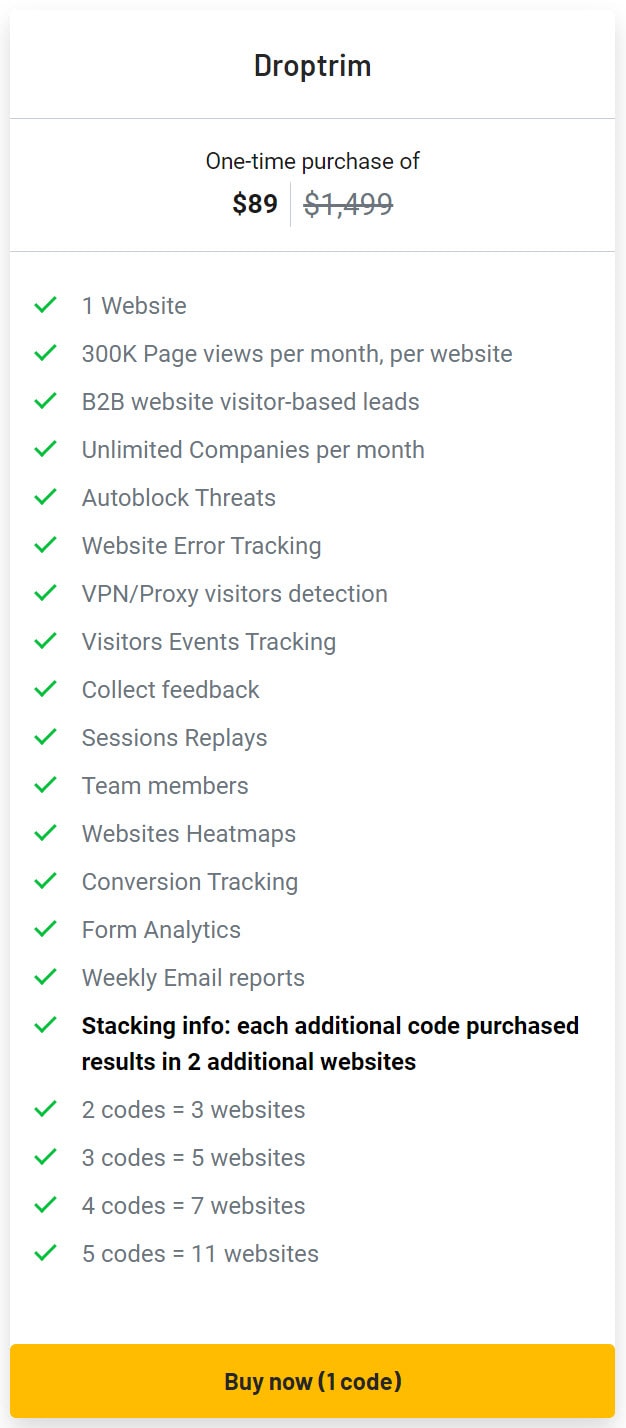
Task: Select the checkmark beside Sessions Replays
Action: pyautogui.click(x=45, y=737)
